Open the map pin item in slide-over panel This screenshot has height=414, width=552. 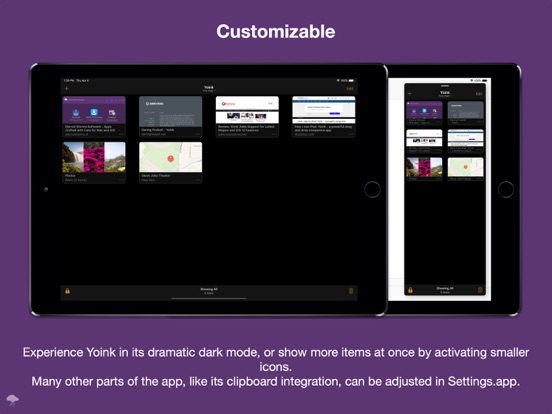(465, 169)
